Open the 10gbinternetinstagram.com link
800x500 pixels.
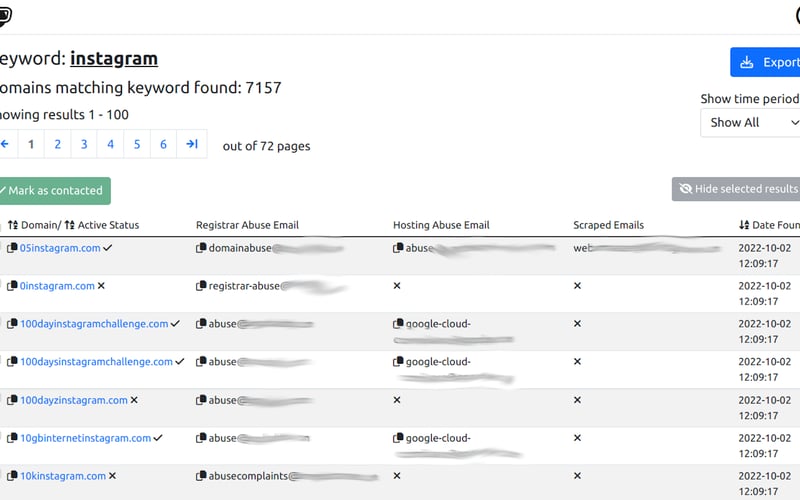(x=86, y=438)
